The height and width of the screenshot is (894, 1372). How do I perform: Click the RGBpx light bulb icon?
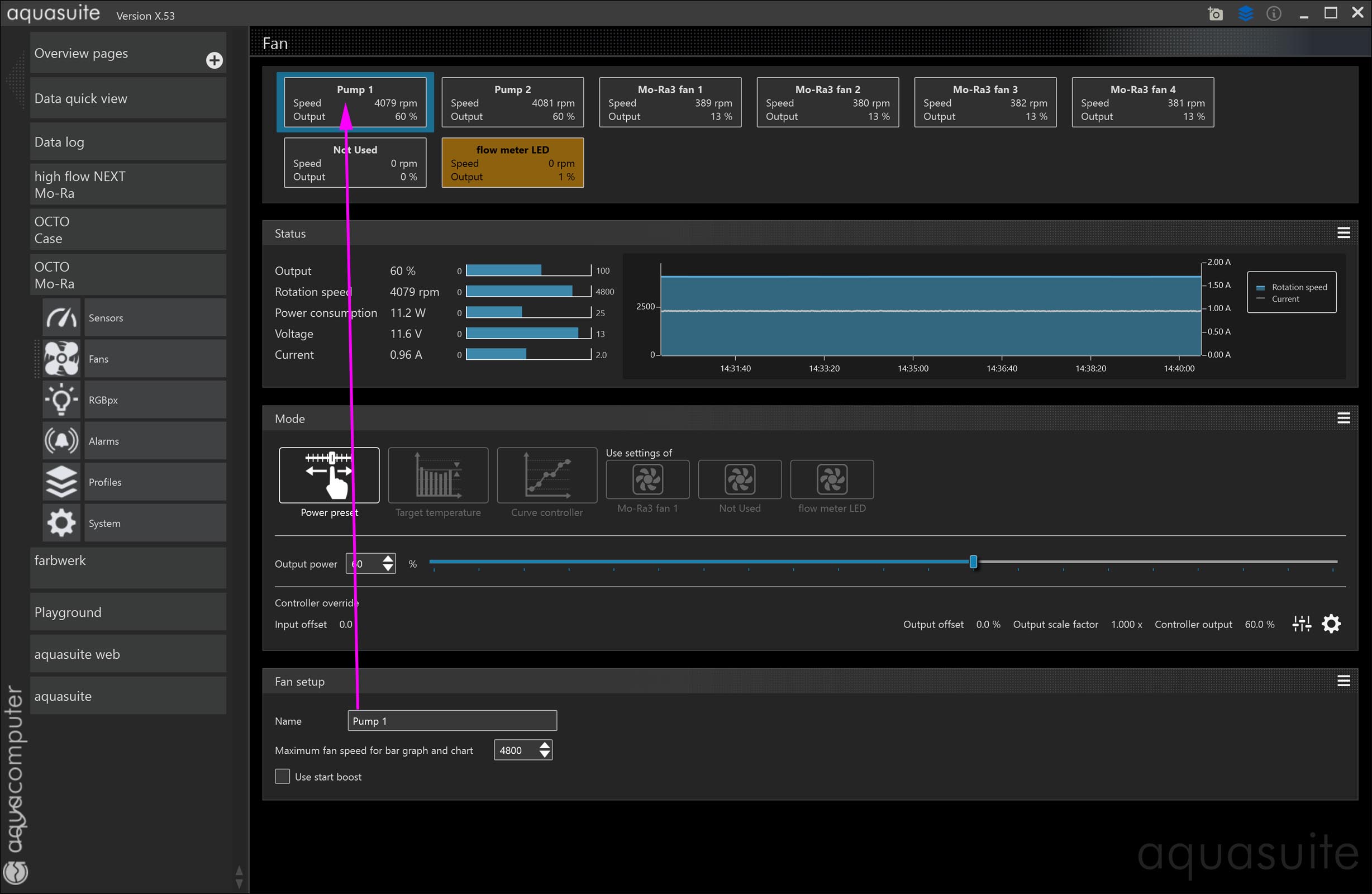[x=61, y=400]
